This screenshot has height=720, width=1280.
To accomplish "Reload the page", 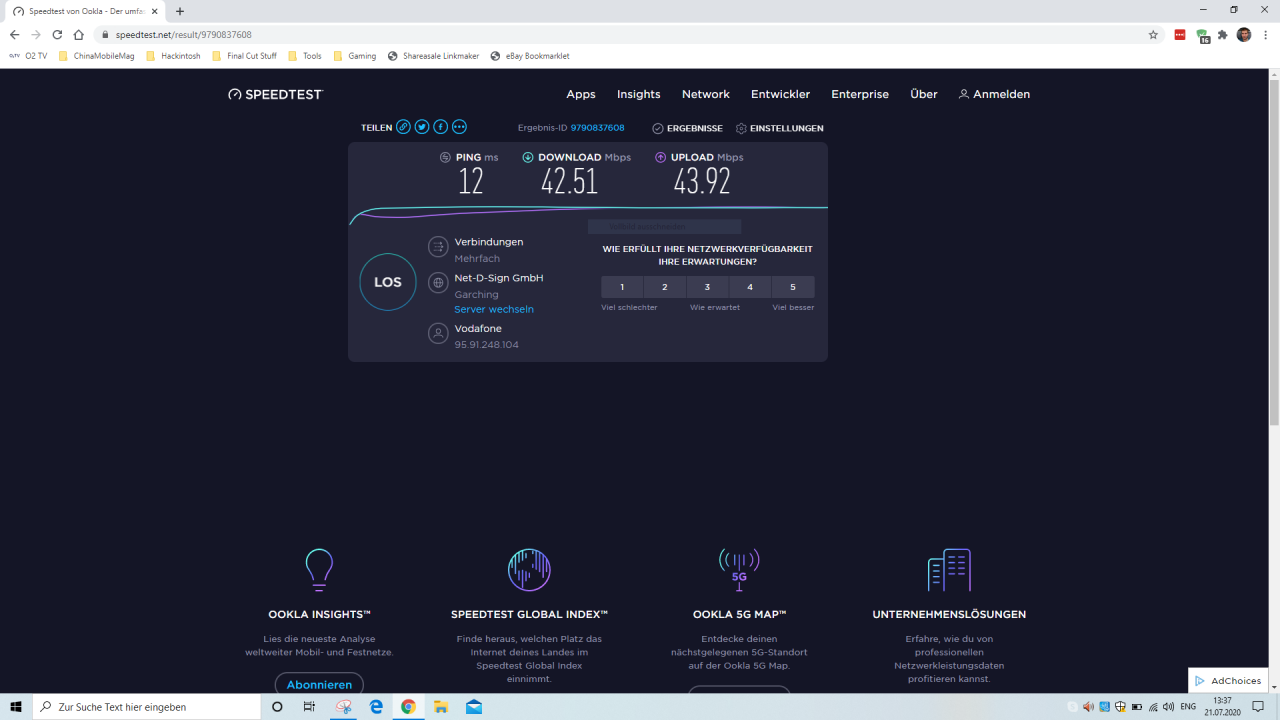I will pos(57,34).
